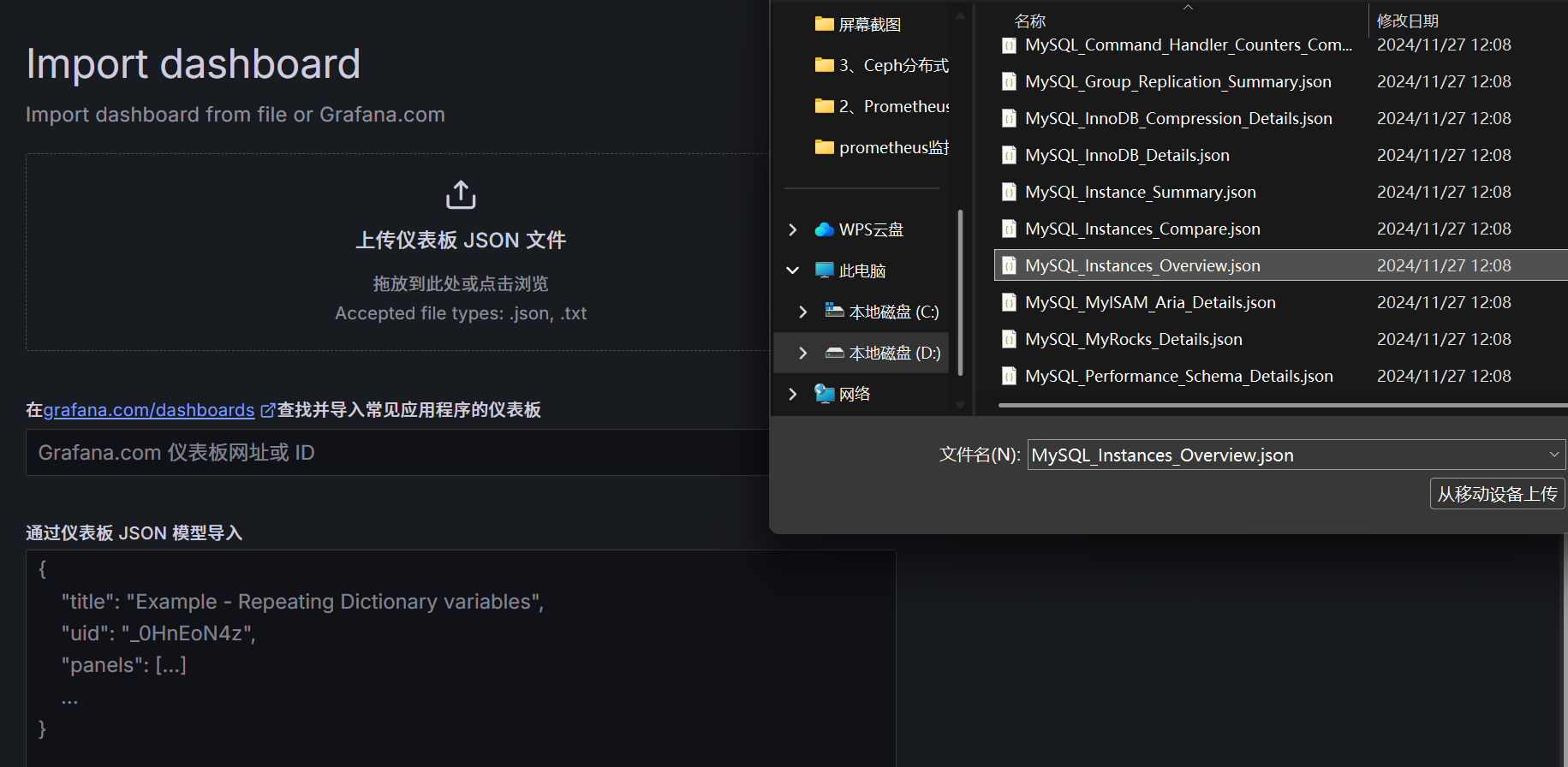Select the 屏幕截图 folder icon

[x=825, y=24]
